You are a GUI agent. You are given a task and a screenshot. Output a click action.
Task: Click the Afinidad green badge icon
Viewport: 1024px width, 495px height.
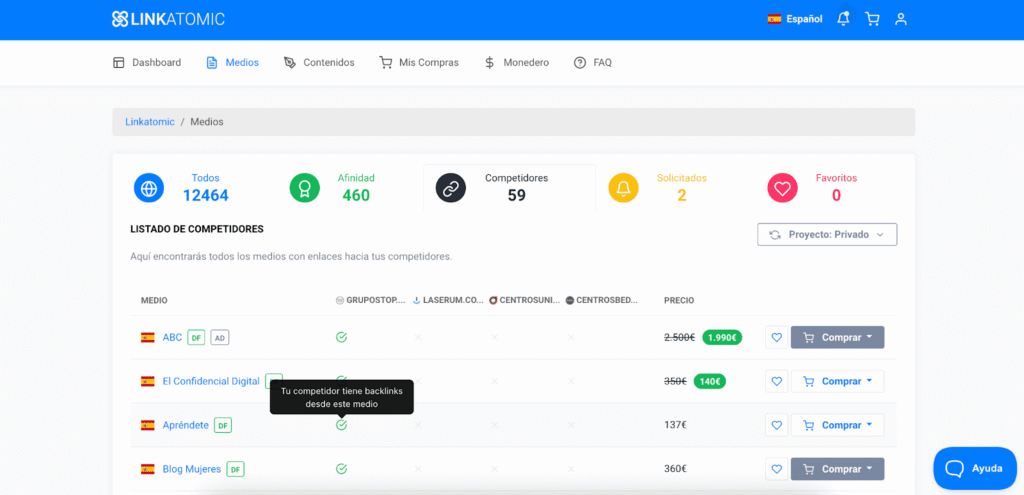305,188
